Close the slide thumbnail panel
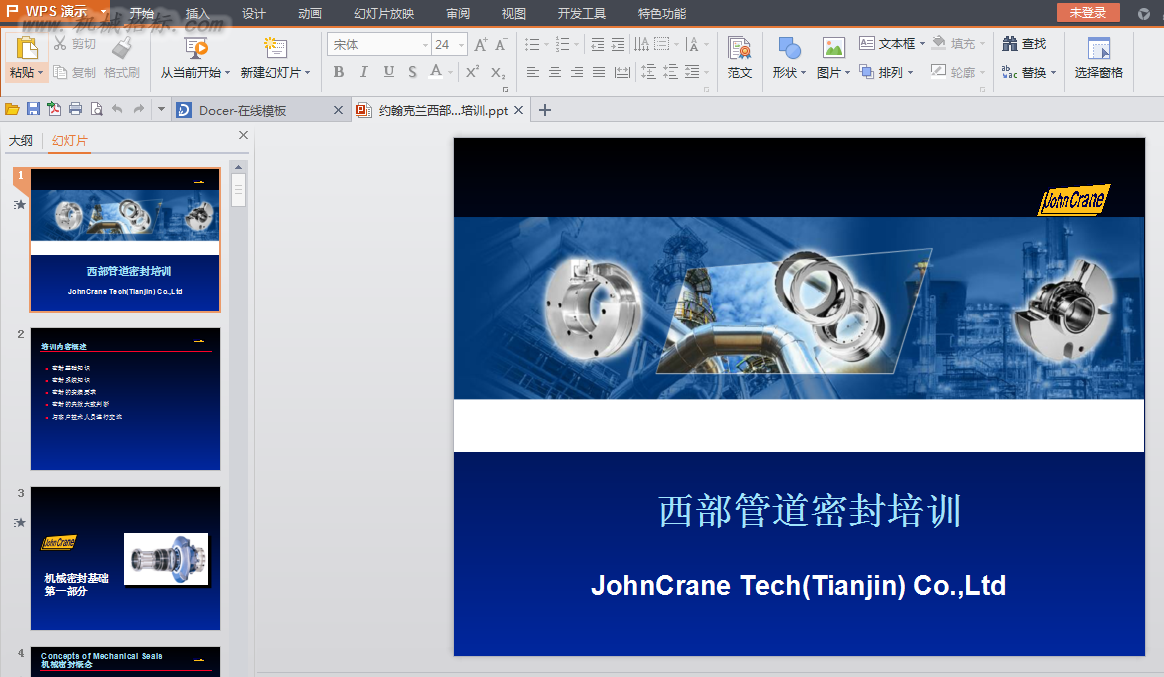This screenshot has width=1164, height=677. tap(243, 135)
